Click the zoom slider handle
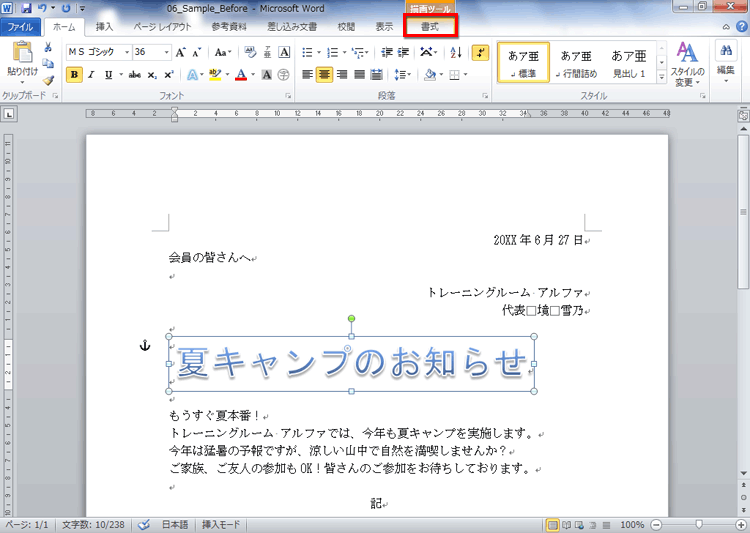The height and width of the screenshot is (533, 750). tap(699, 525)
